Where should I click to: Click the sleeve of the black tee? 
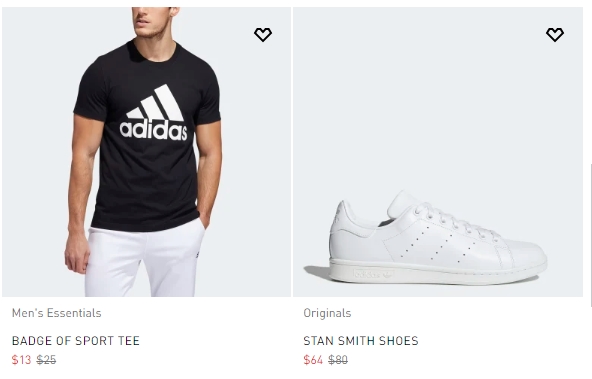pyautogui.click(x=89, y=89)
